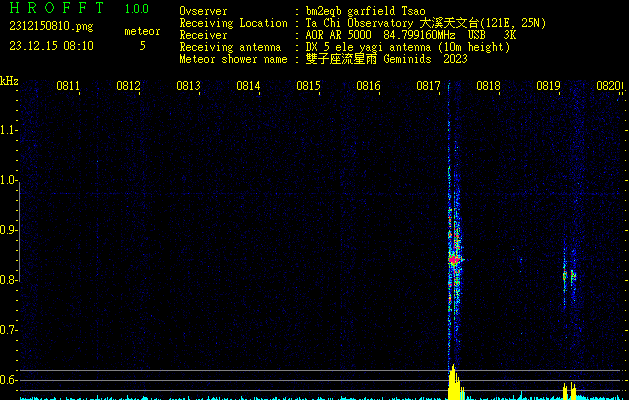This screenshot has width=629, height=400.
Task: Select the 2312150810.png filename
Action: [x=50, y=25]
